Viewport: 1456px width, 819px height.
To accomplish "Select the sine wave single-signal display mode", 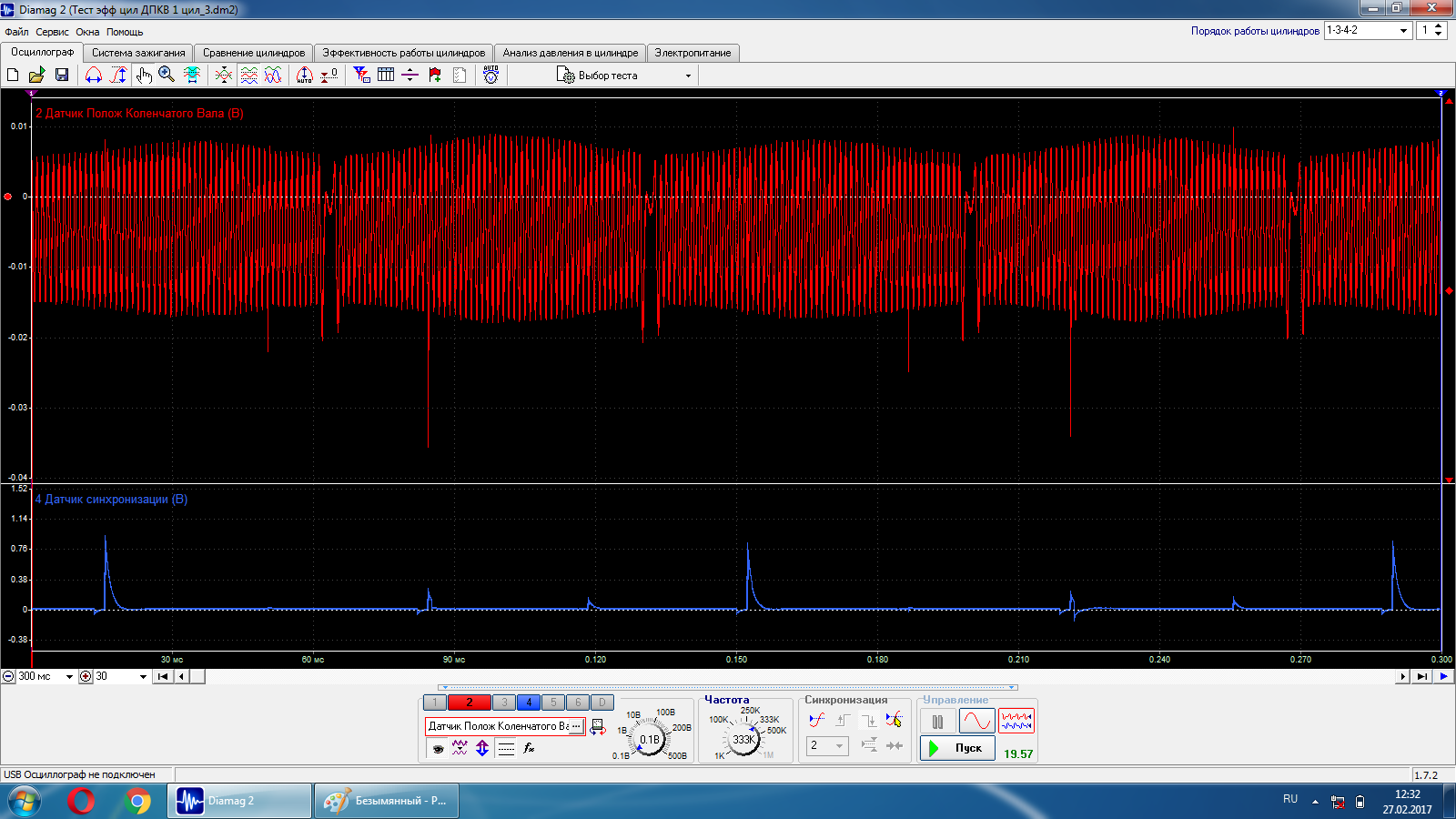I will point(976,722).
